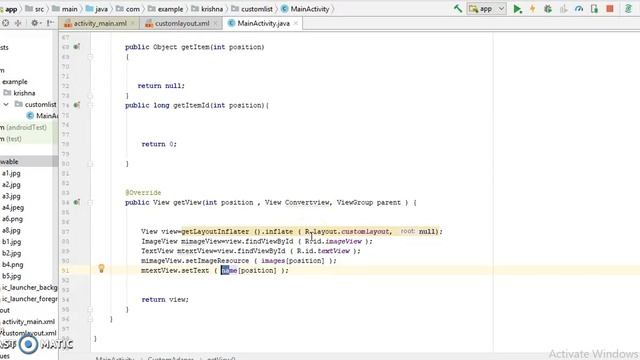
Task: Select ic_launcher_foreground file in tree
Action: point(29,299)
